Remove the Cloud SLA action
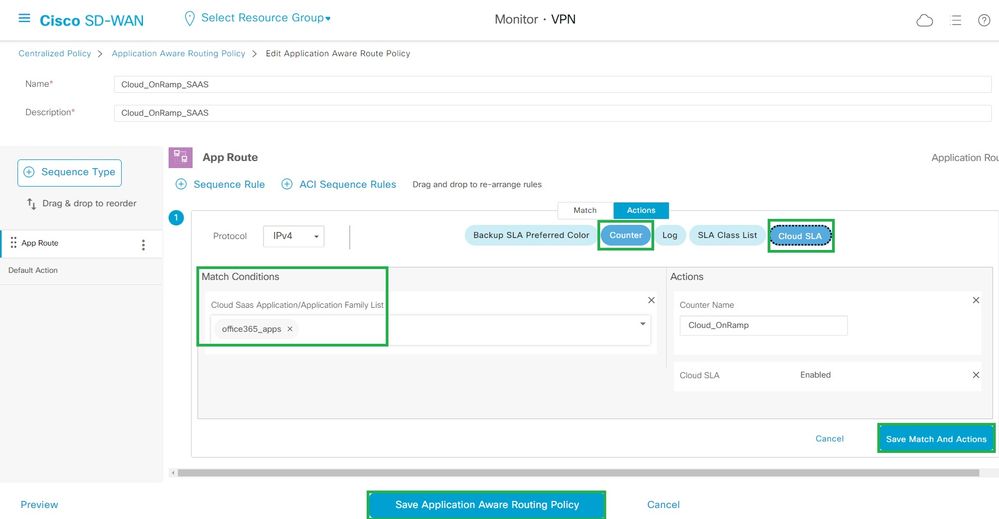 click(x=975, y=375)
